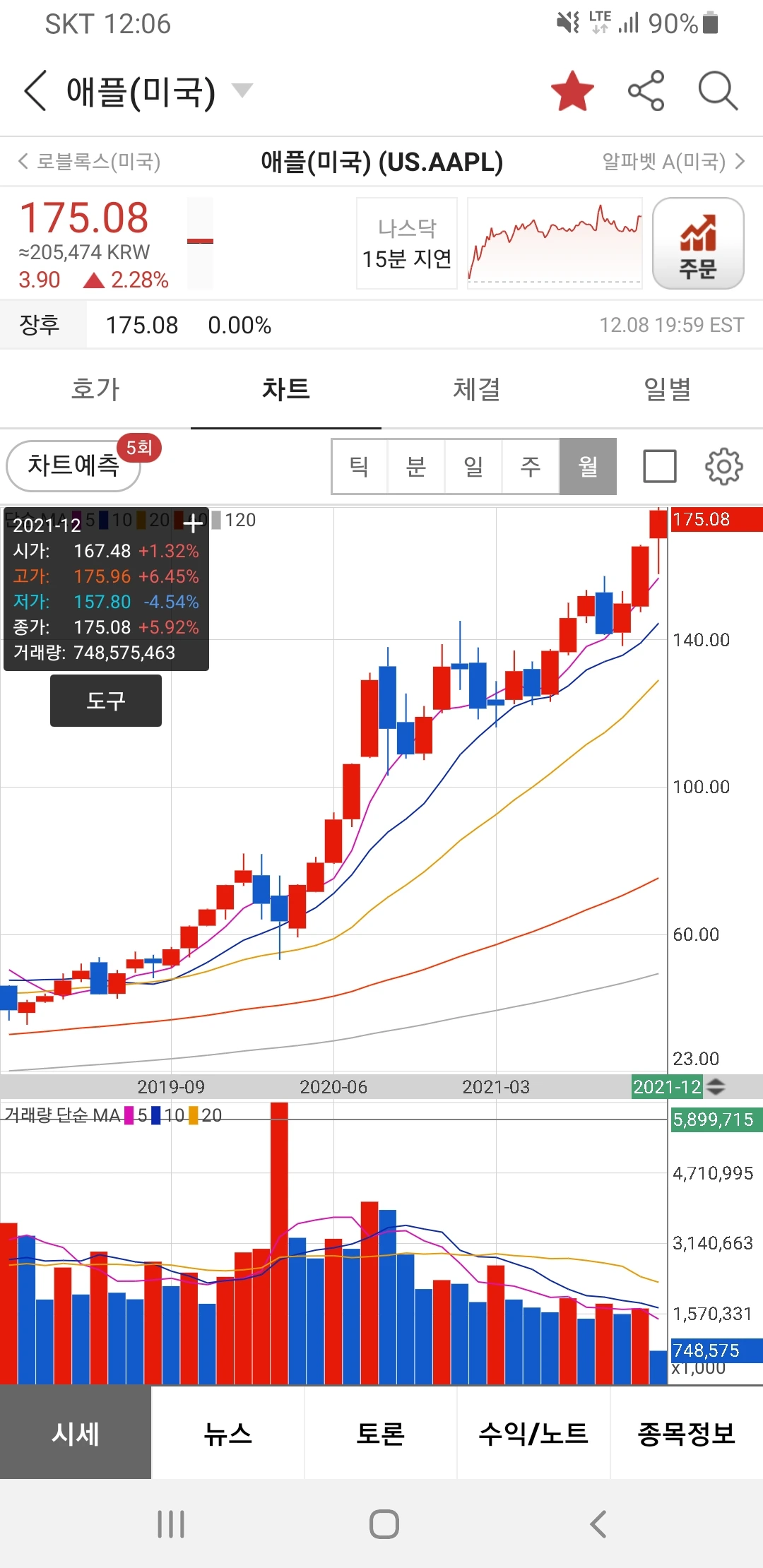Image resolution: width=763 pixels, height=1568 pixels.
Task: Tap the 차트예측 button
Action: [x=73, y=465]
